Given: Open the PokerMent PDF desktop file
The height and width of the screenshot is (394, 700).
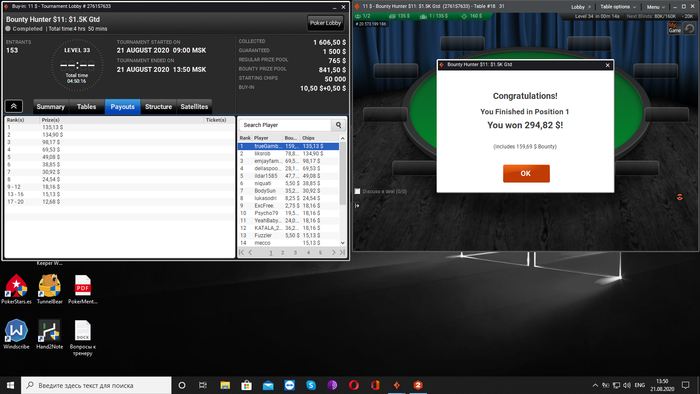Looking at the screenshot, I should [83, 289].
